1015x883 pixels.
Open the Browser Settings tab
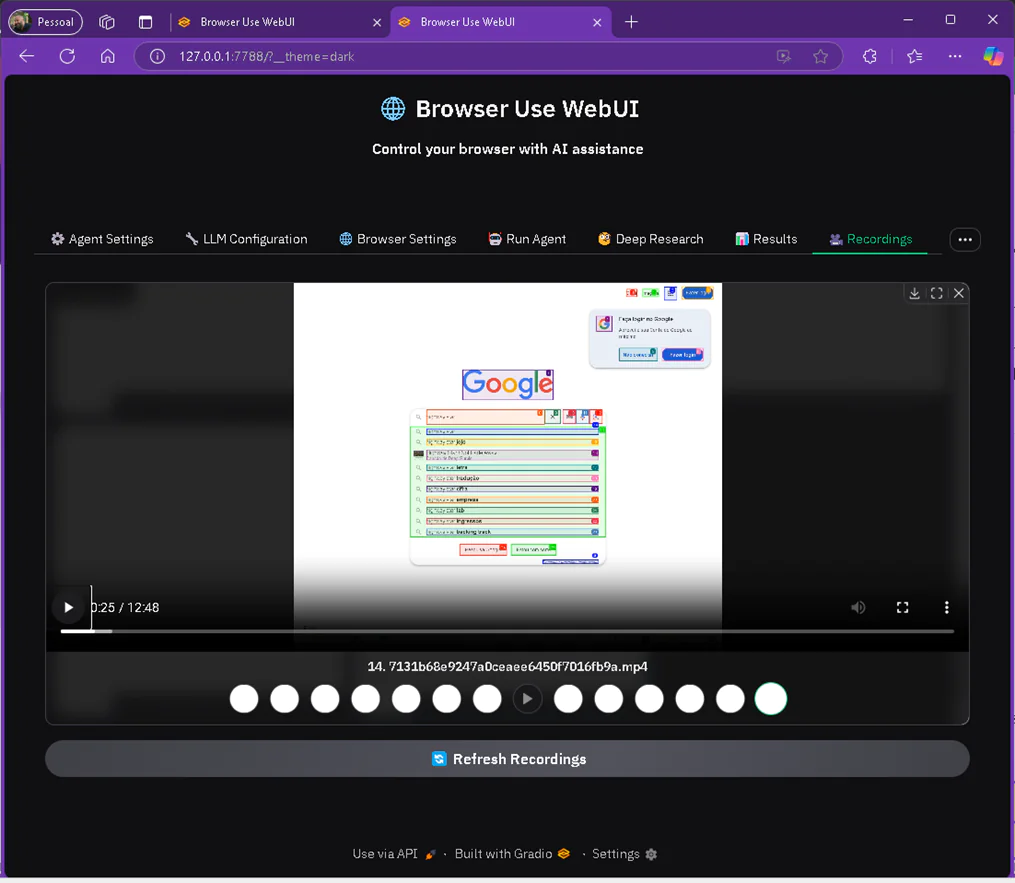coord(397,239)
